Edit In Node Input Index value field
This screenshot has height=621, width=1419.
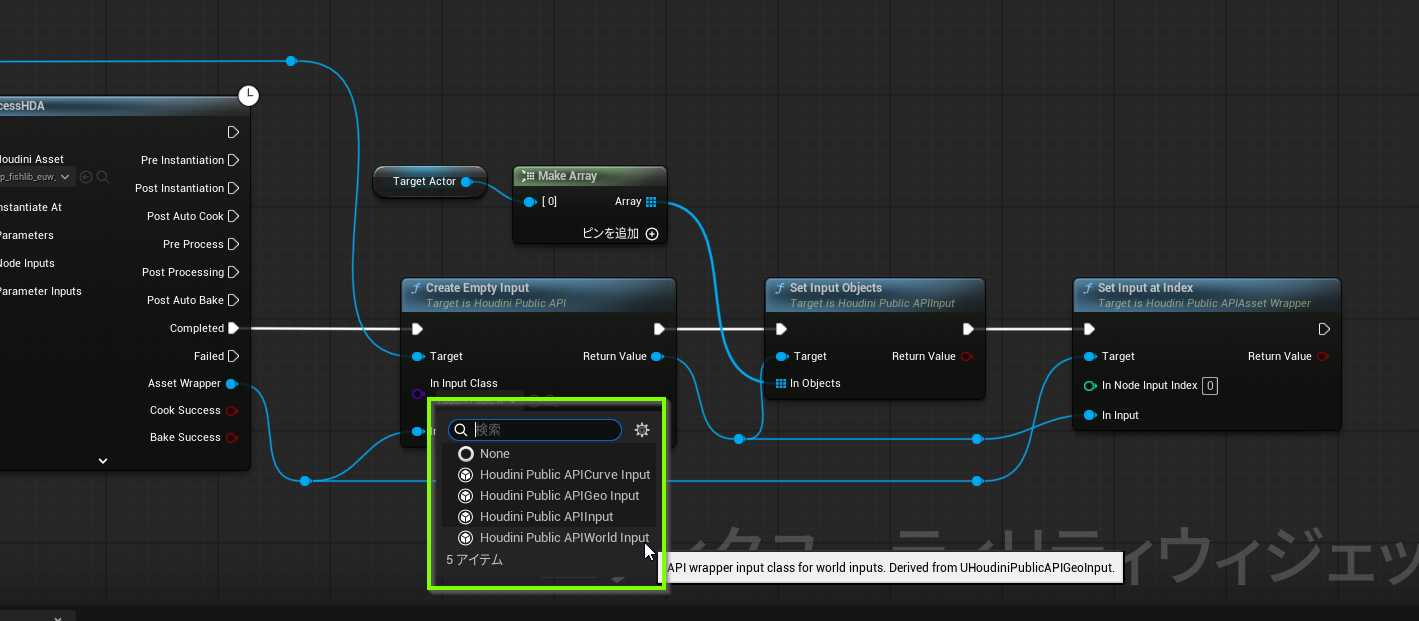[x=1209, y=386]
